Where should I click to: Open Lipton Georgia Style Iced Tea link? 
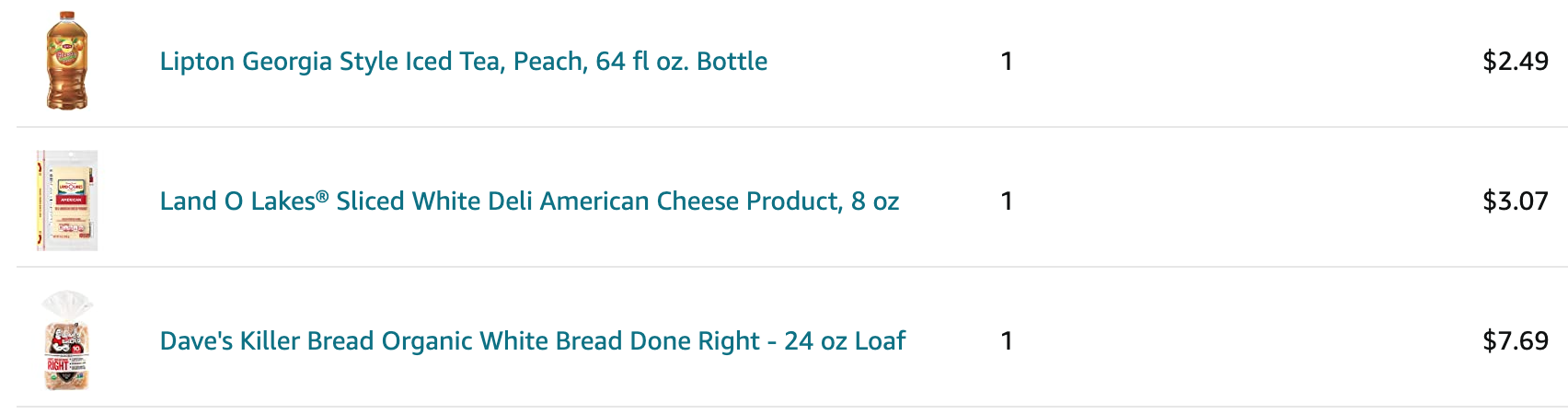coord(463,61)
